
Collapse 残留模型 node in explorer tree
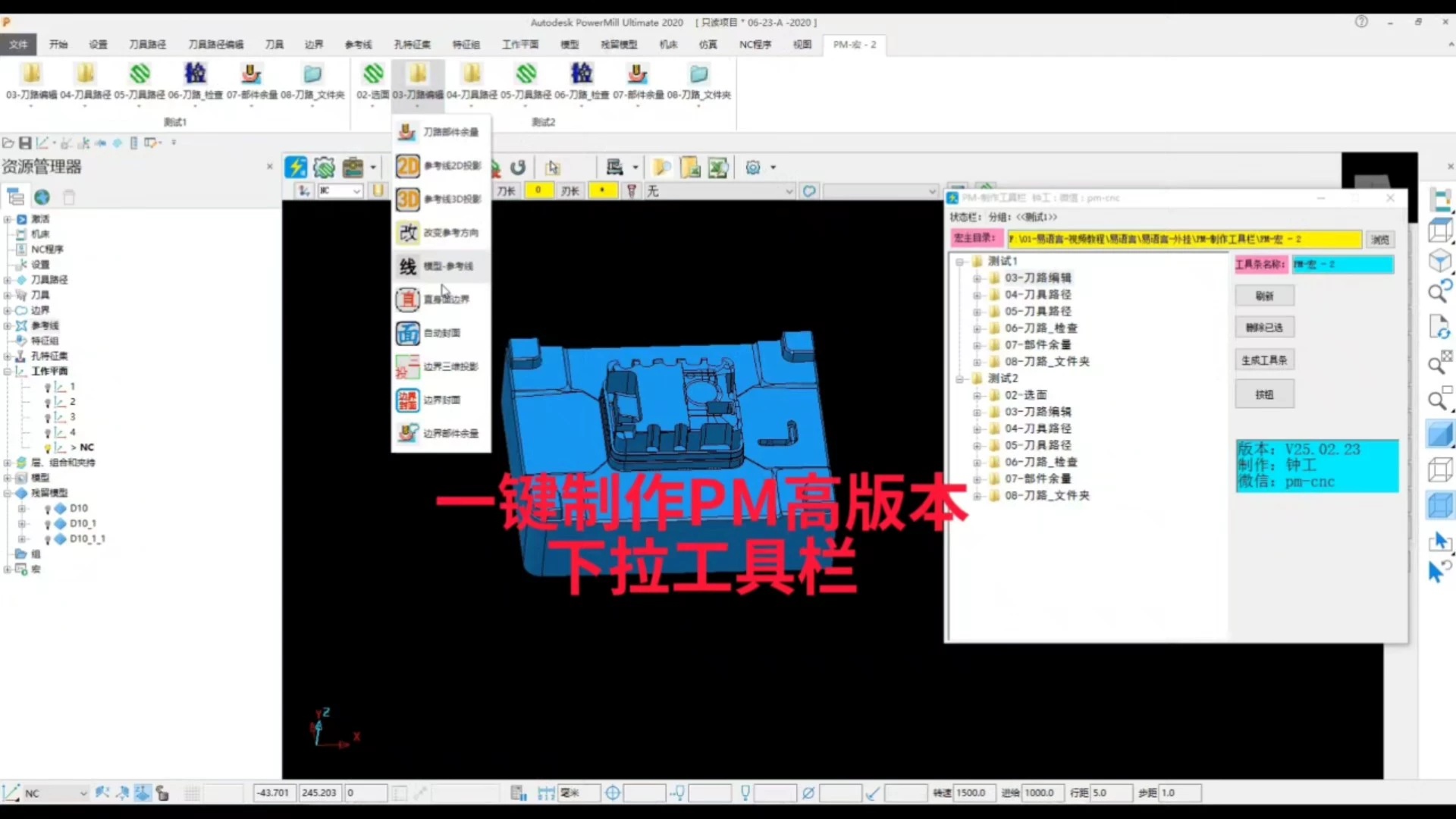(x=8, y=493)
